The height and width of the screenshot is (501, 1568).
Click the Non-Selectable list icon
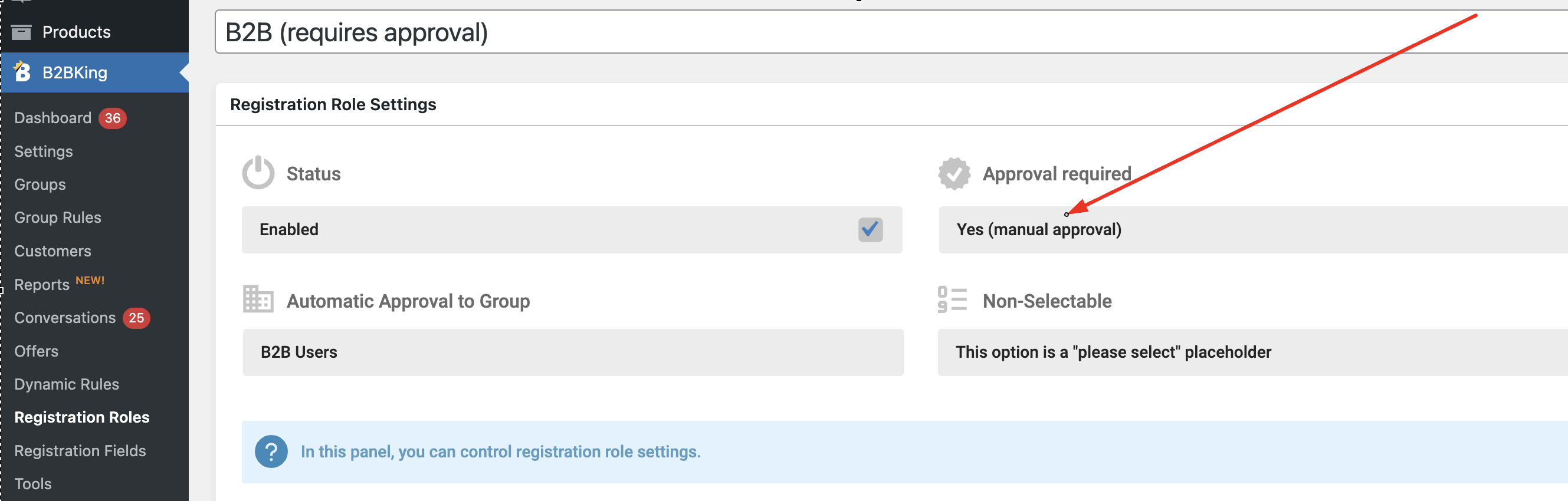click(x=952, y=299)
